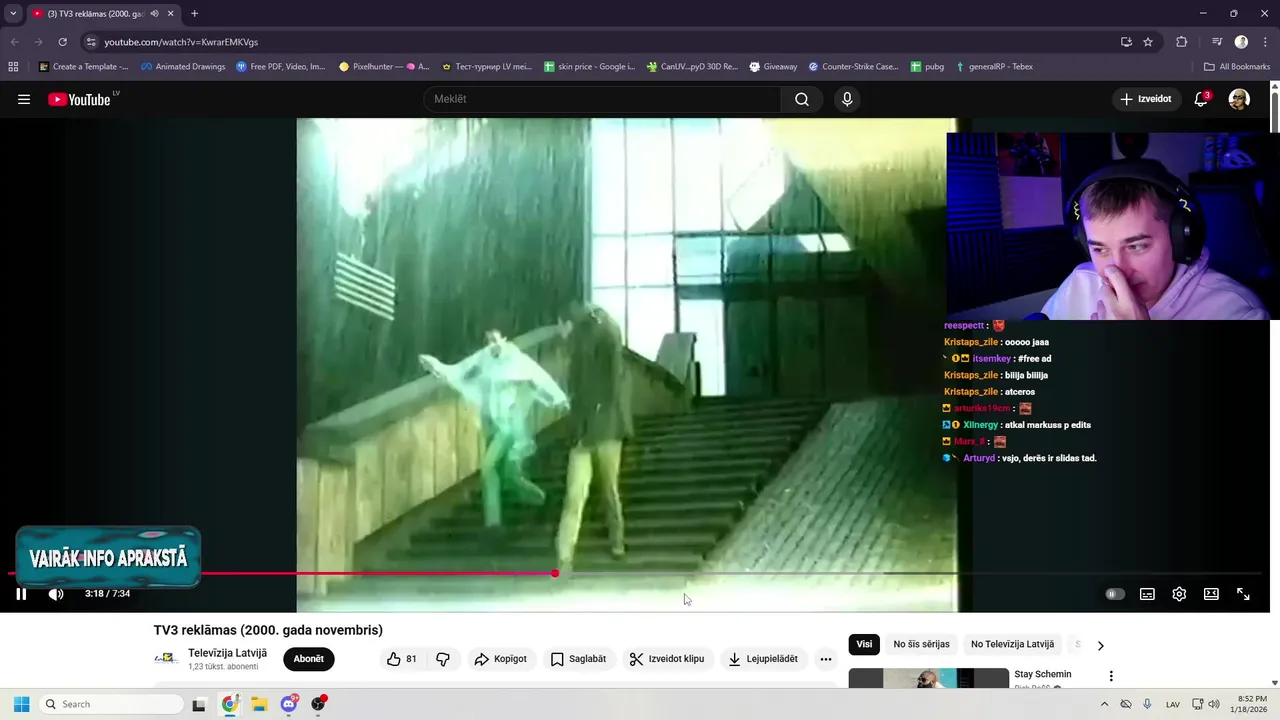Open generalRP - Tebex bookmark

[x=994, y=67]
